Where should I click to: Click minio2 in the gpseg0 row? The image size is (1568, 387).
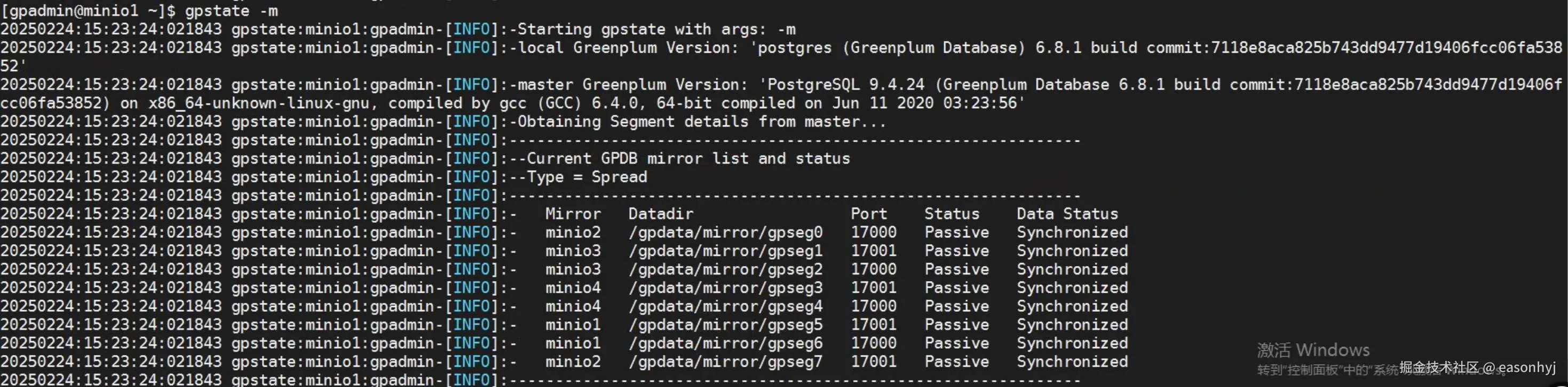coord(573,232)
